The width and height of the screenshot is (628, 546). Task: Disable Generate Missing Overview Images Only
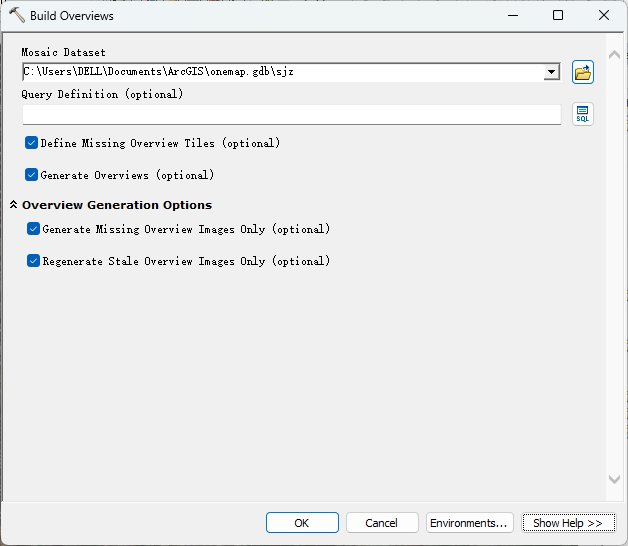point(33,229)
